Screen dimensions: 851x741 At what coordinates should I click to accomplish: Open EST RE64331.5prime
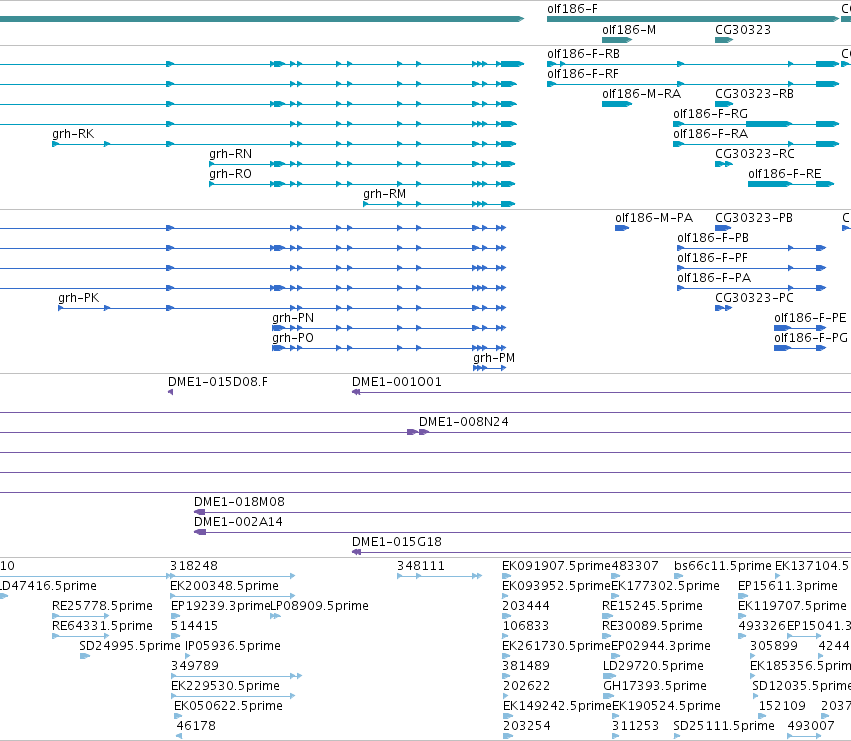[81, 636]
